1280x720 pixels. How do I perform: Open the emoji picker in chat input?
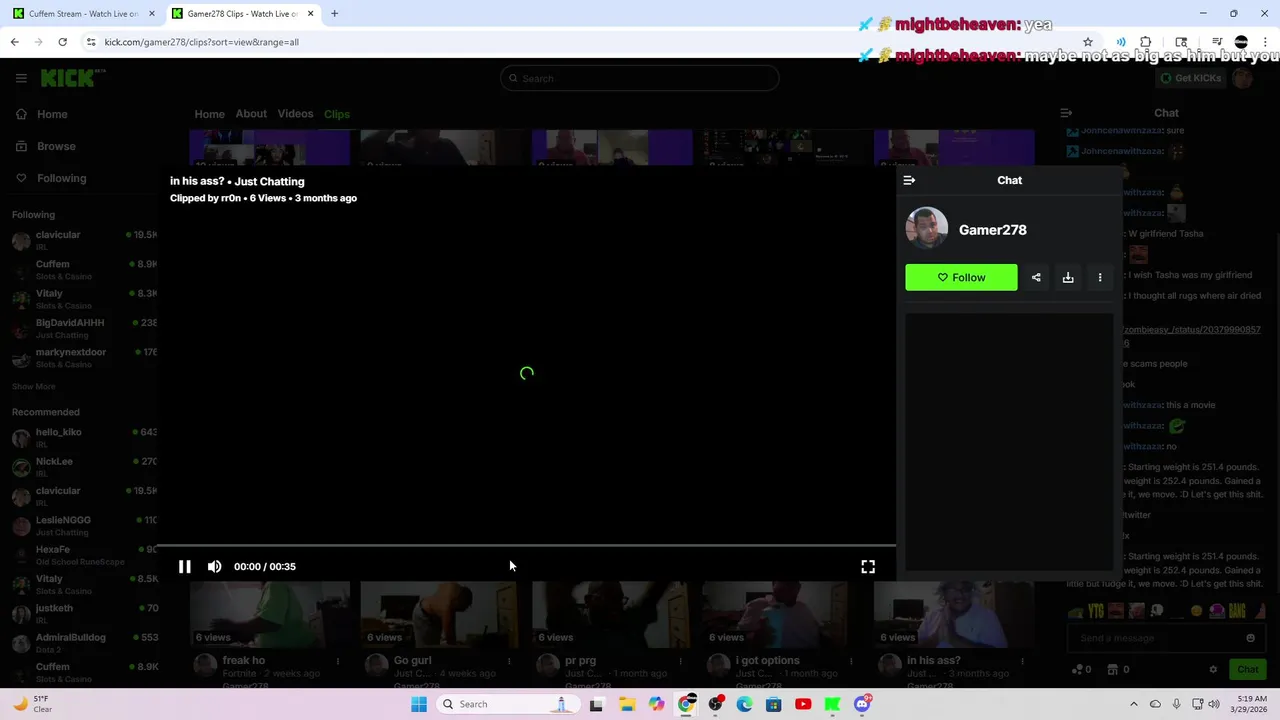1250,638
